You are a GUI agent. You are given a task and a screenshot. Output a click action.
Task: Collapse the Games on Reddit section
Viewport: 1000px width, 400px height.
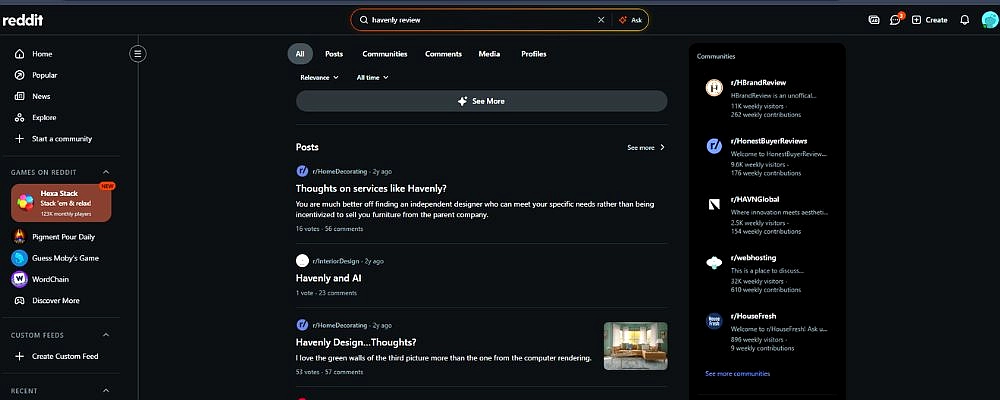point(106,172)
